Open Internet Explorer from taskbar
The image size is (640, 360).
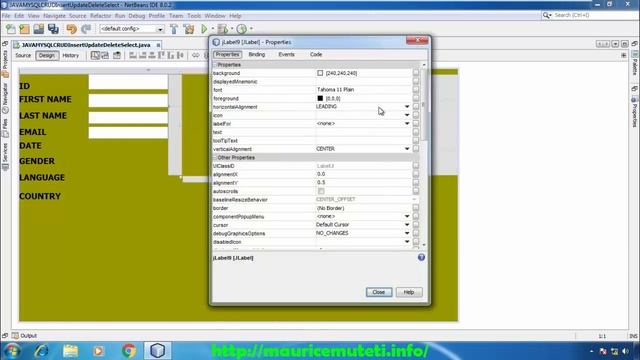click(42, 351)
